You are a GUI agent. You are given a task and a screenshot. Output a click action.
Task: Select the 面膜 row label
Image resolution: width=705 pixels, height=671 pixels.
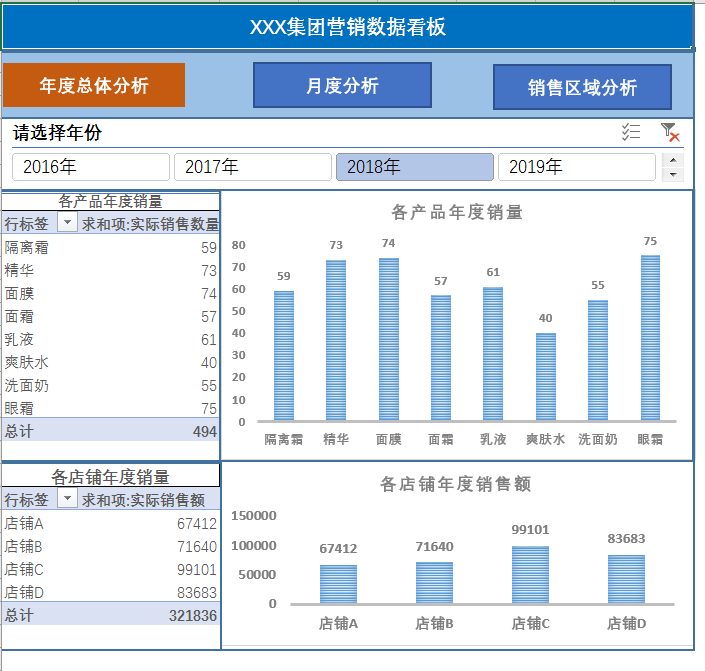[x=19, y=294]
